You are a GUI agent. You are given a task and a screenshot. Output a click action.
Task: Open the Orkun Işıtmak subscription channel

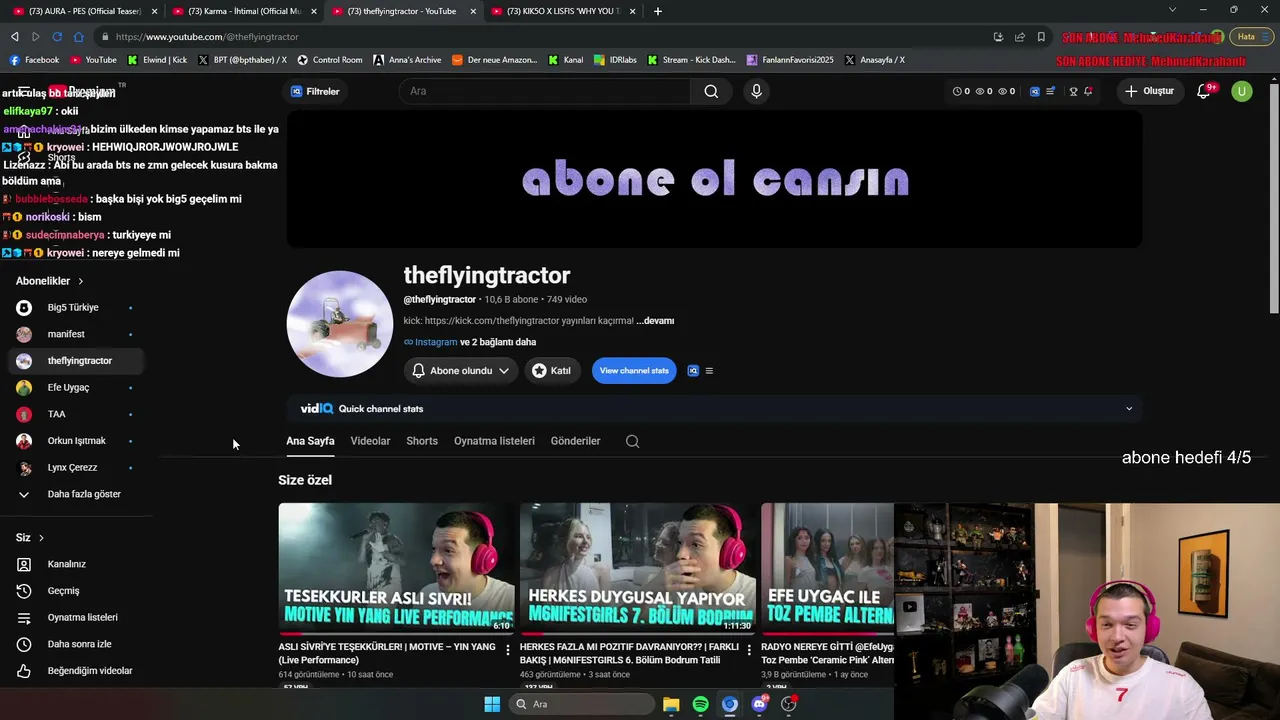(76, 441)
